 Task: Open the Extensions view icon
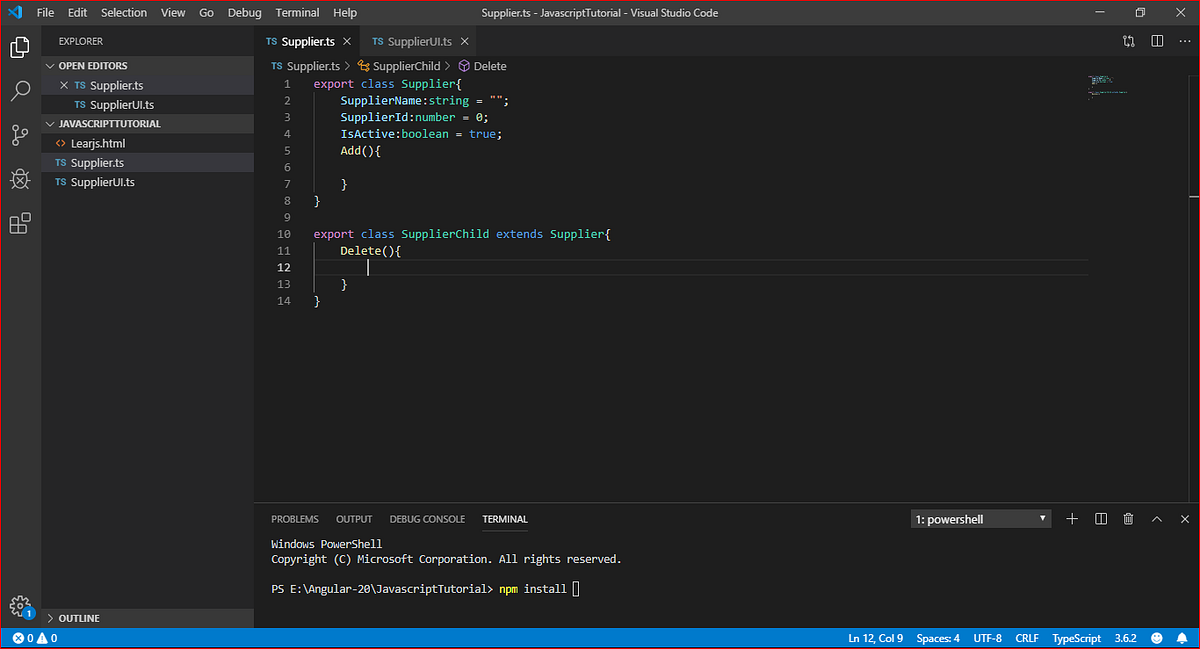coord(20,223)
